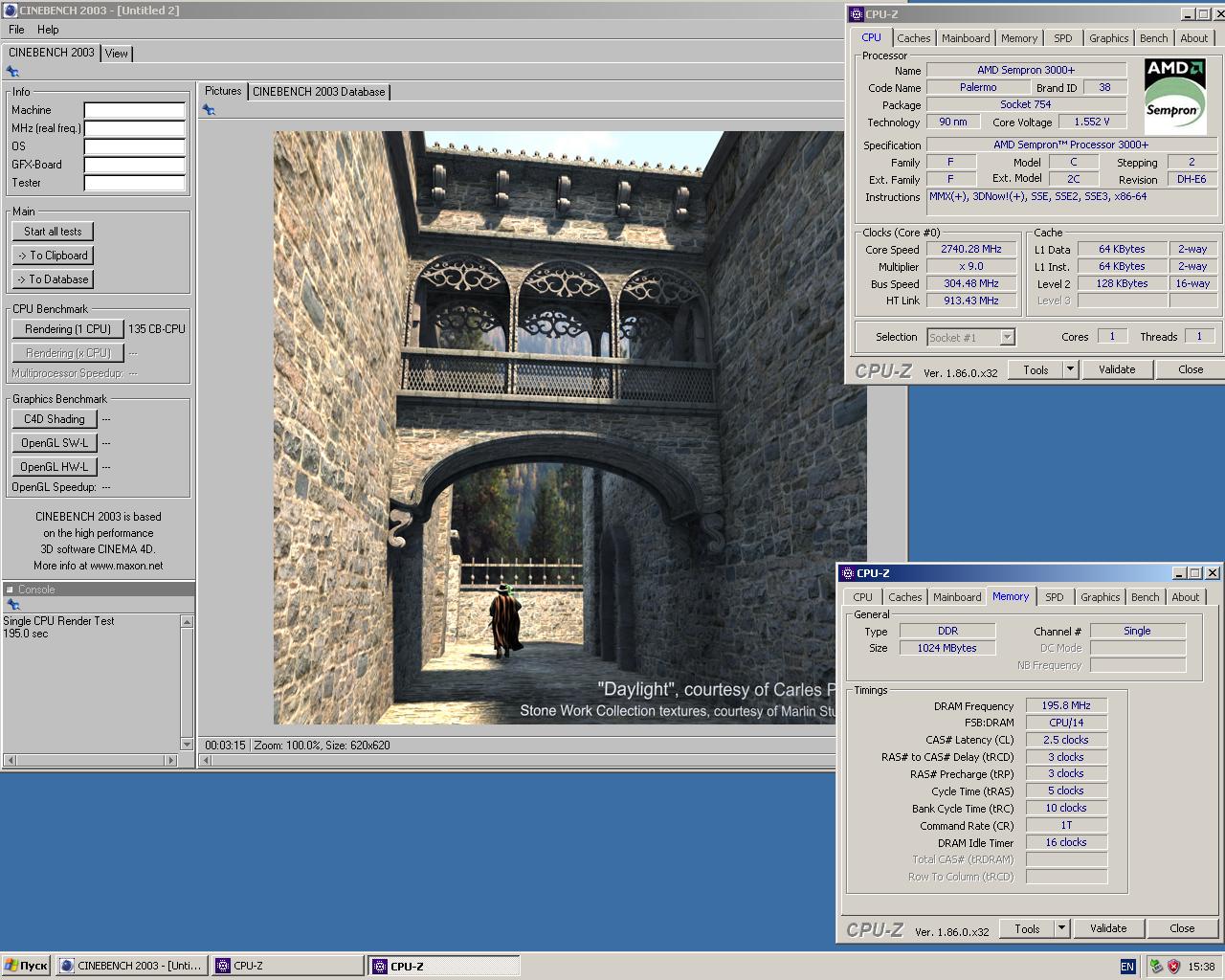Click Close button in bottom CPU-Z window
1225x980 pixels.
tap(1182, 928)
